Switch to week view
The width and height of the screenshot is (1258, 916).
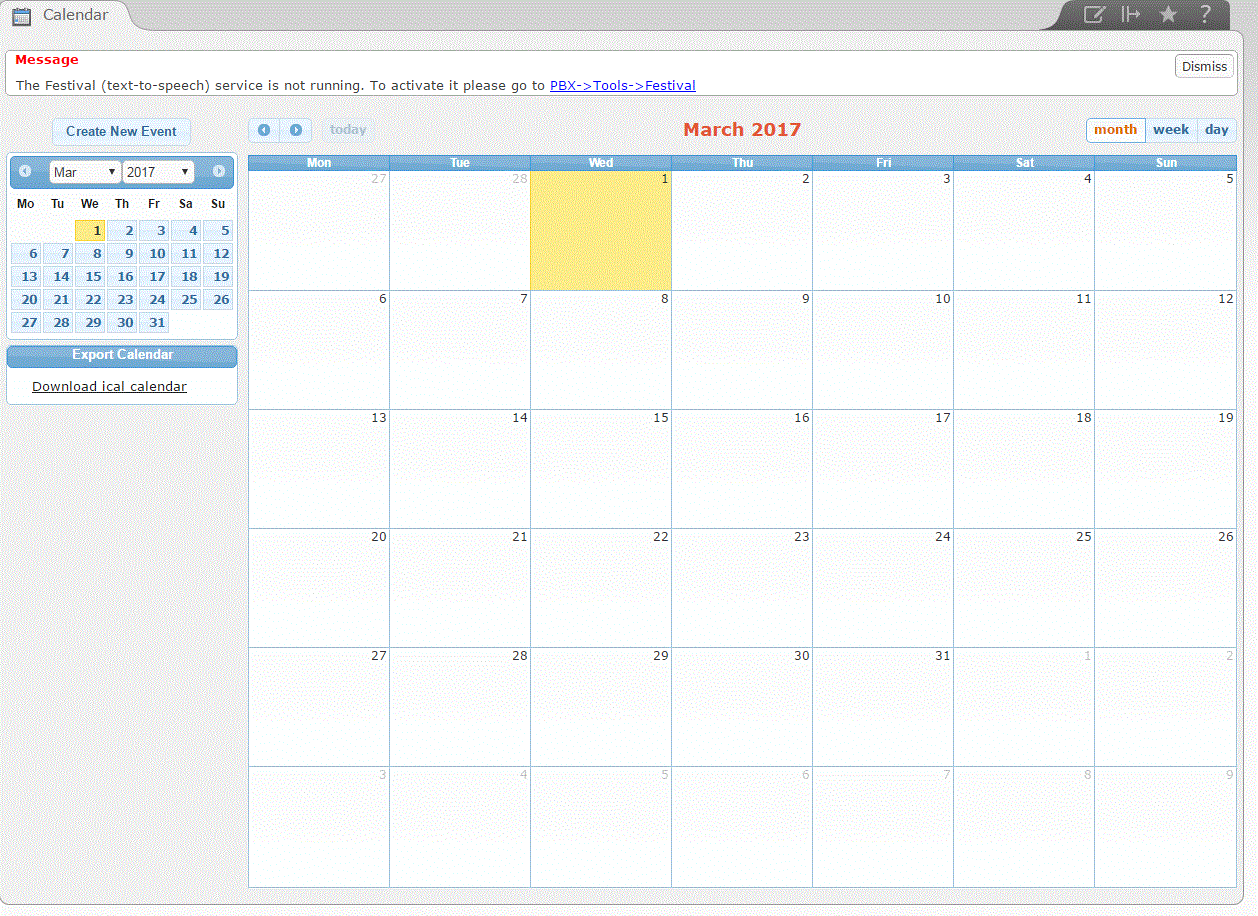point(1171,130)
